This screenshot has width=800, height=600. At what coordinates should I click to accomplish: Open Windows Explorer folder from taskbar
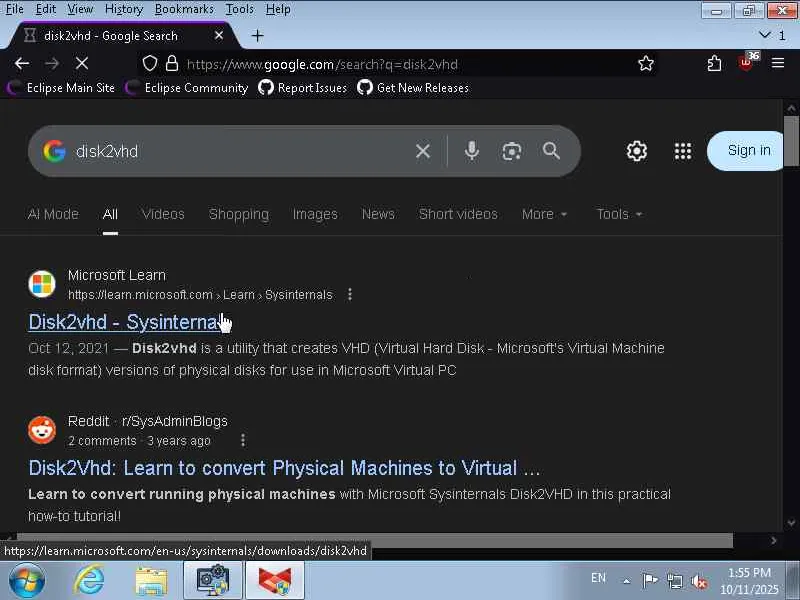(x=151, y=581)
